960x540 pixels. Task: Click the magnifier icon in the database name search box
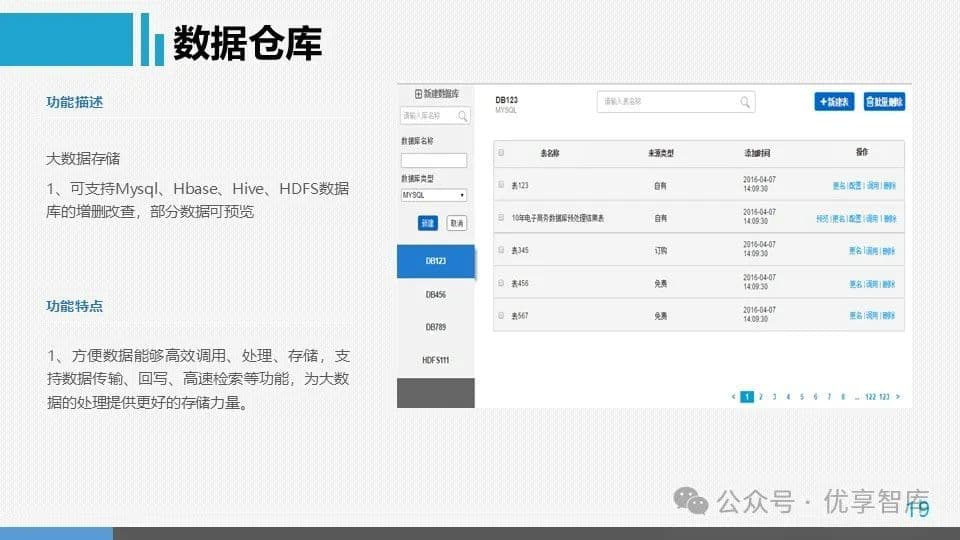click(463, 116)
